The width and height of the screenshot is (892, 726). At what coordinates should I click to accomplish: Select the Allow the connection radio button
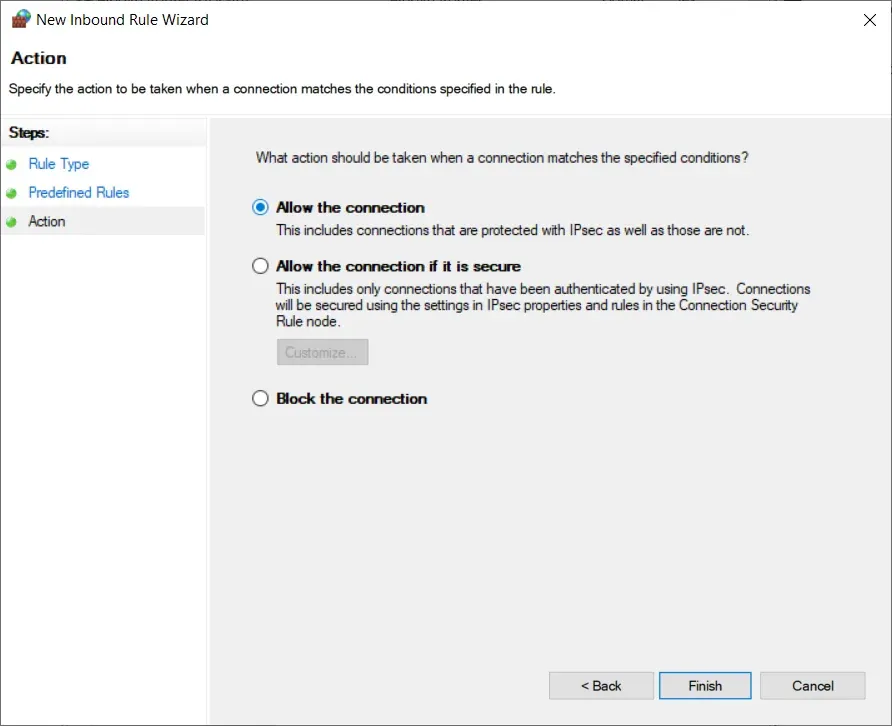coord(260,208)
